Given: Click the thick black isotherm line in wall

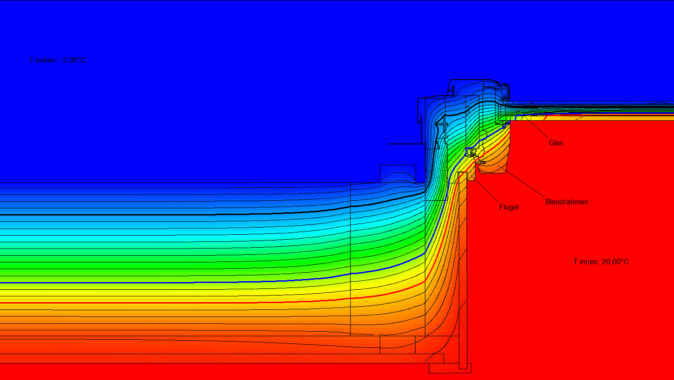Looking at the screenshot, I should (x=172, y=214).
